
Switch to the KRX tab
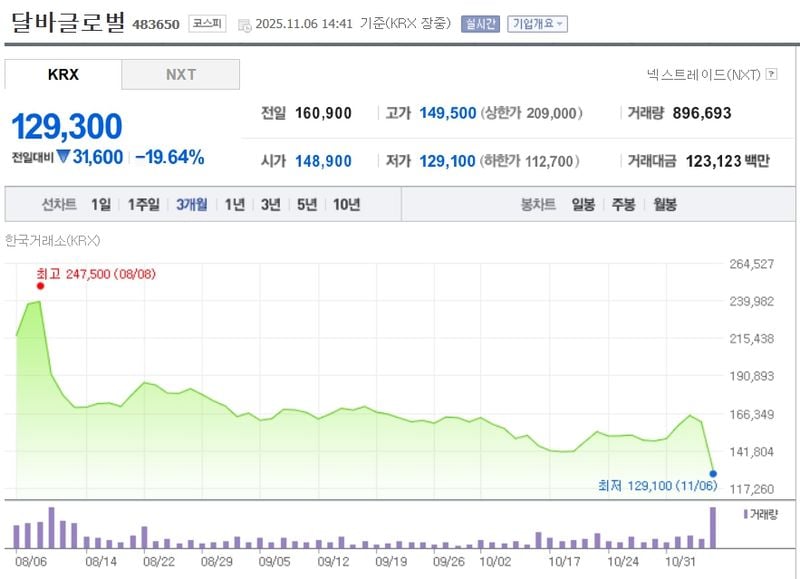point(63,75)
